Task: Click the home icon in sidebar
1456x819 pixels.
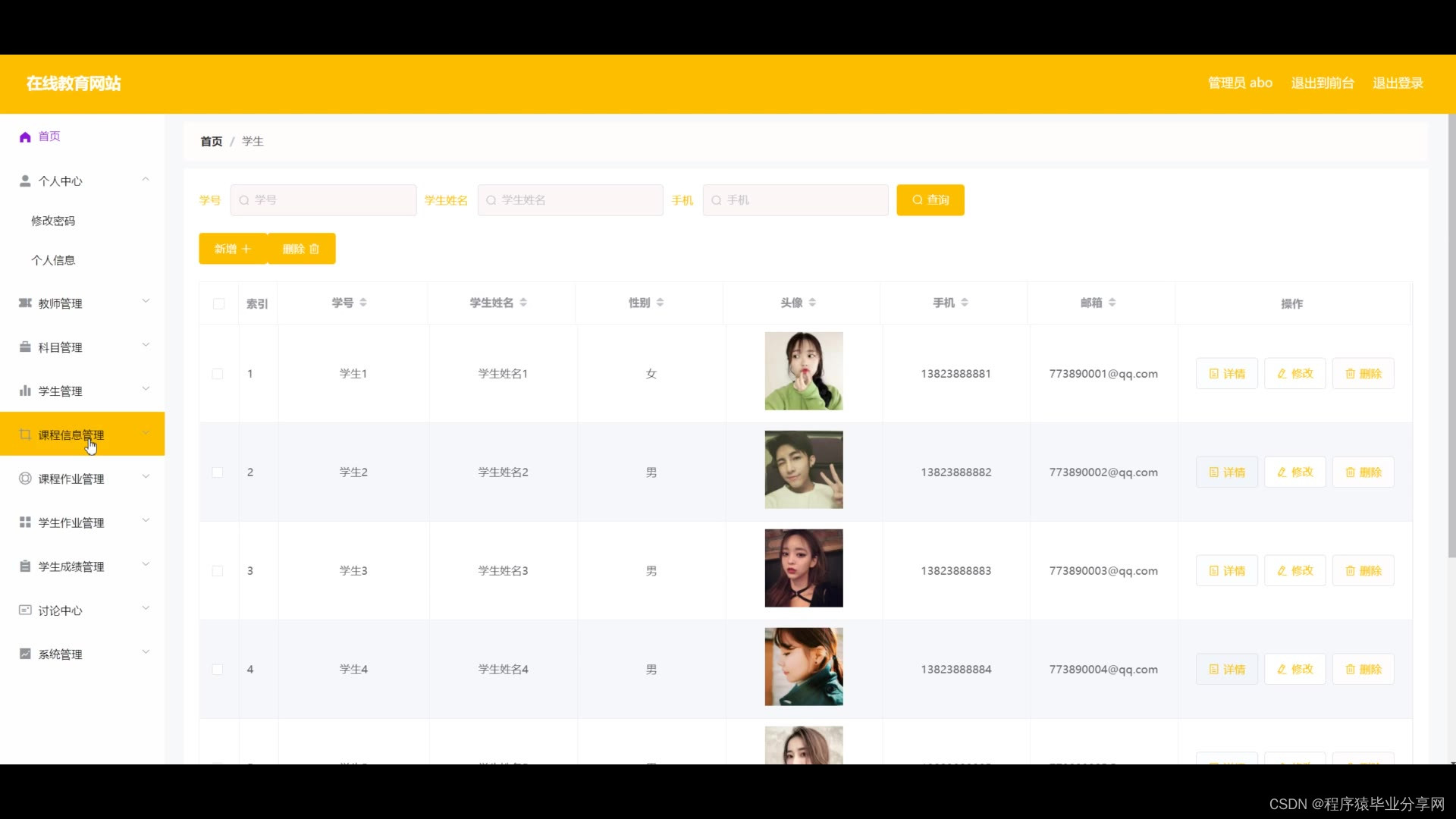Action: (25, 136)
